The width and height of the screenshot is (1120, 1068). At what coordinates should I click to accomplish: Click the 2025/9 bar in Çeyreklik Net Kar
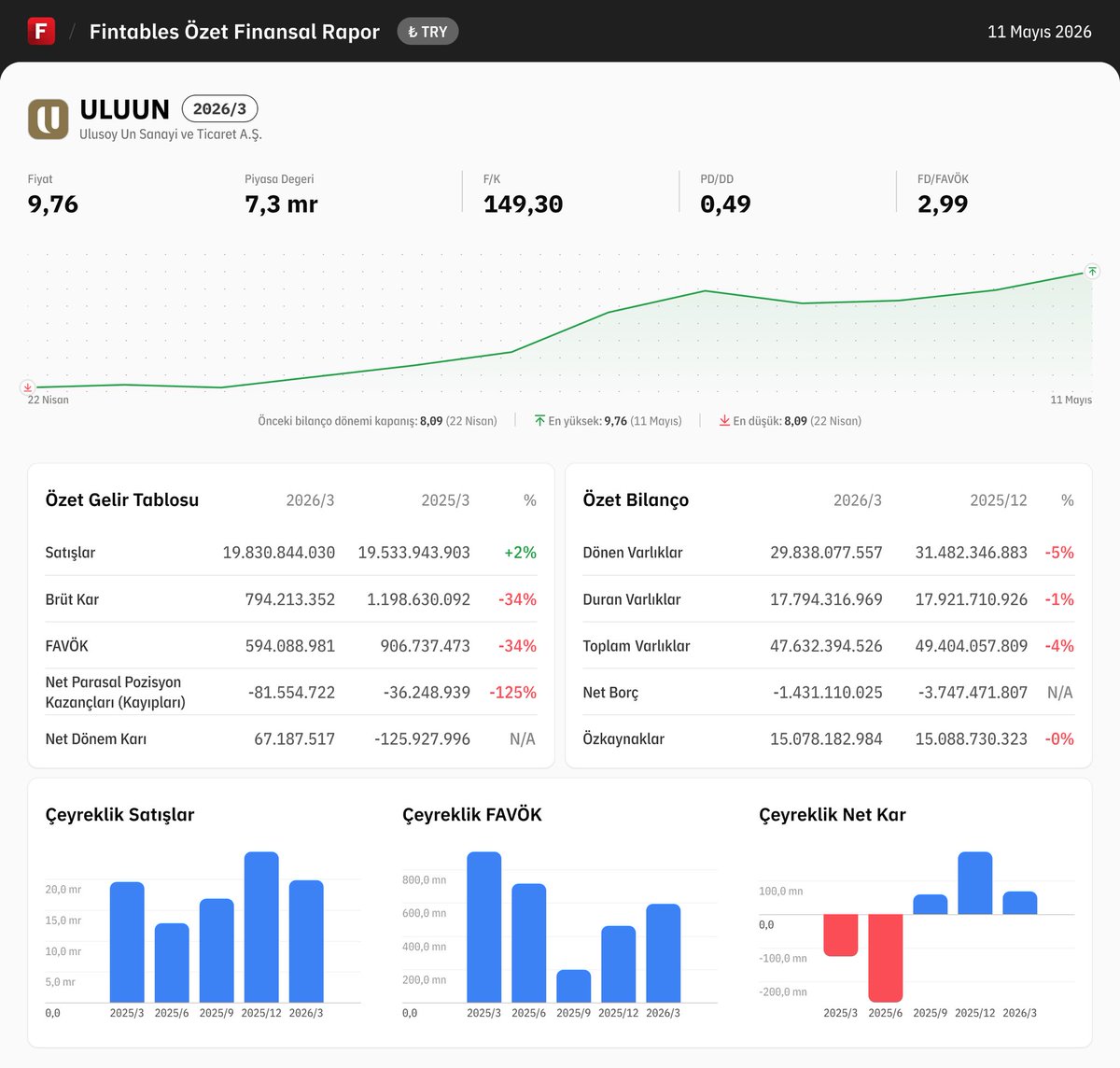point(931,904)
